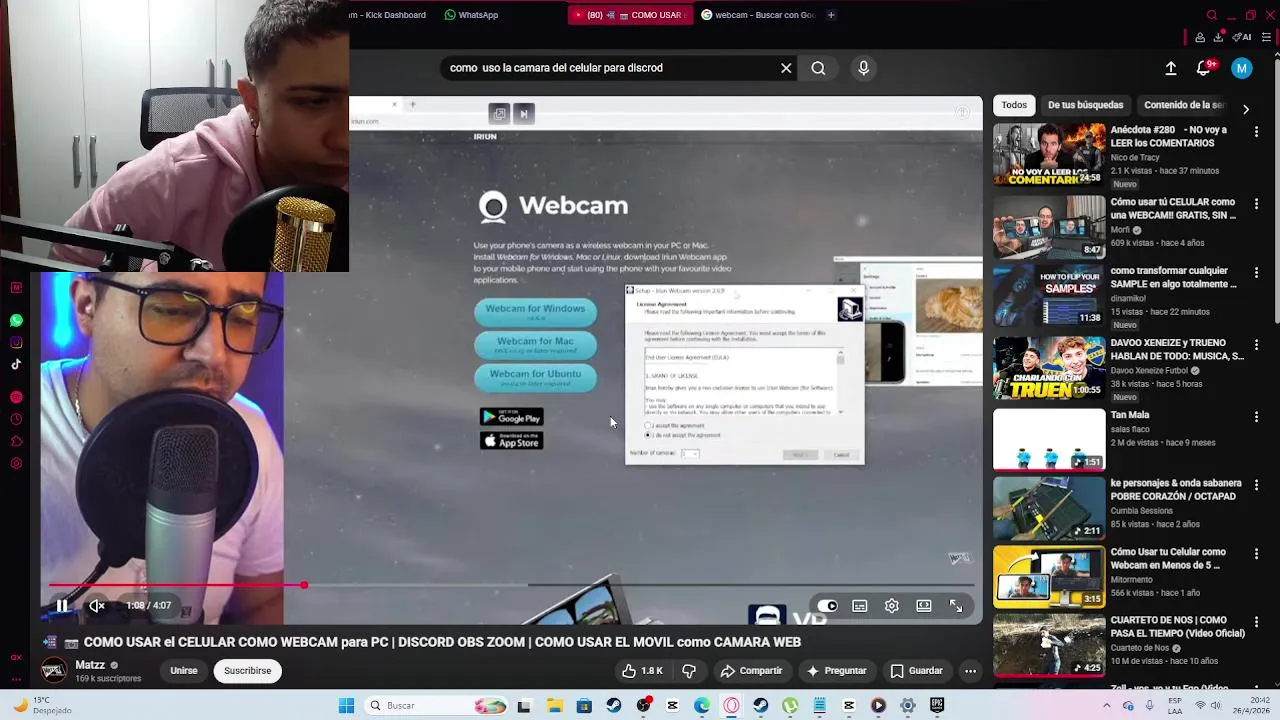Open the Matzz channel name link

tap(90, 665)
